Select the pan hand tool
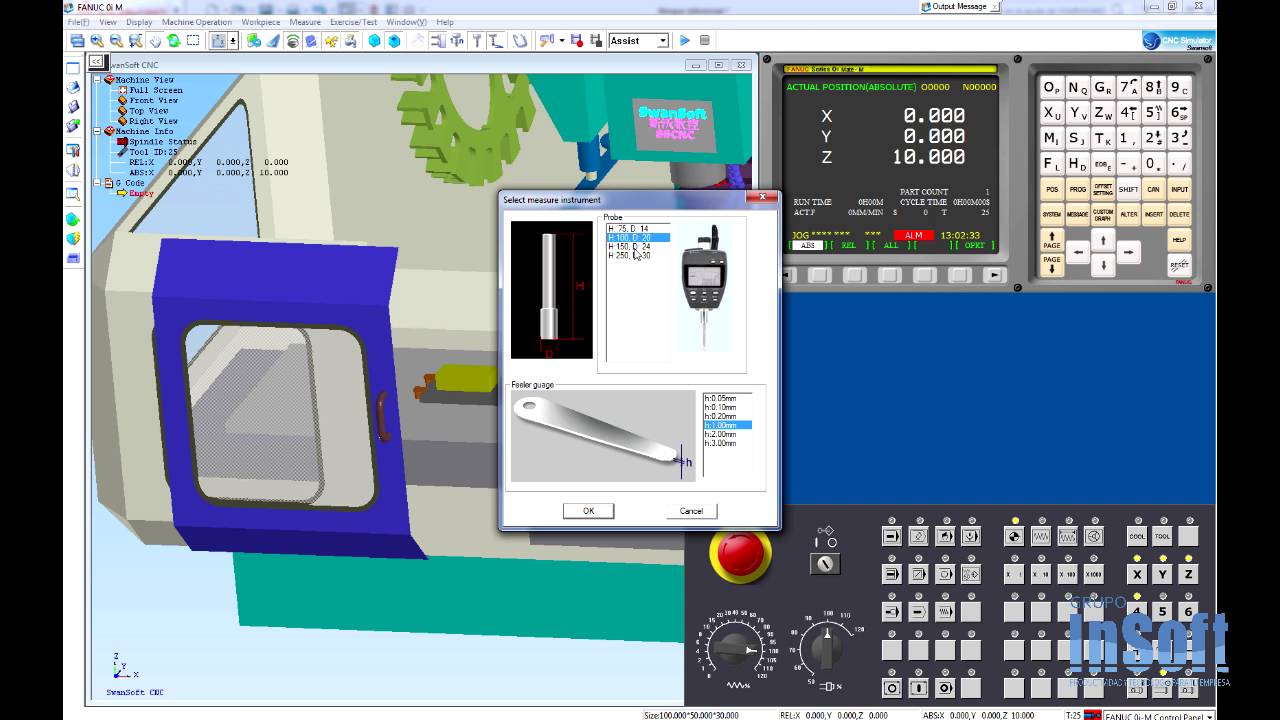The height and width of the screenshot is (720, 1280). [x=155, y=41]
